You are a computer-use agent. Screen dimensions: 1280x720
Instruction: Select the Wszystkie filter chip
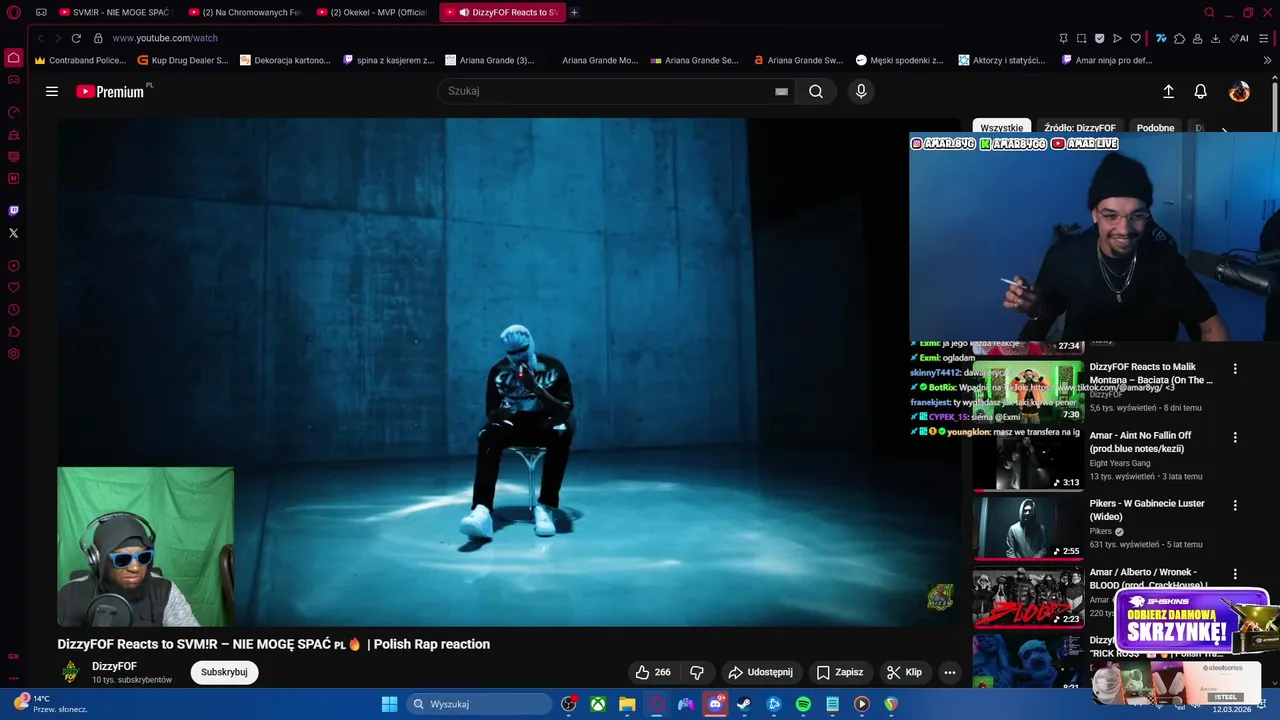tap(1001, 128)
